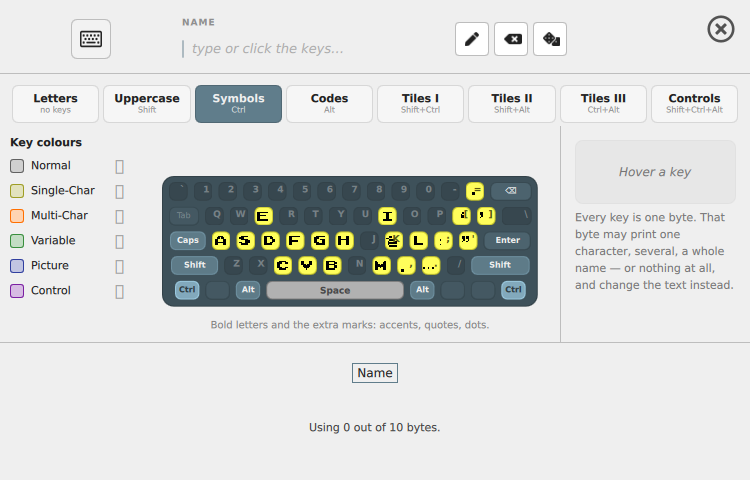Screen dimensions: 750x480
Task: Select the Controls tab
Action: pos(695,104)
